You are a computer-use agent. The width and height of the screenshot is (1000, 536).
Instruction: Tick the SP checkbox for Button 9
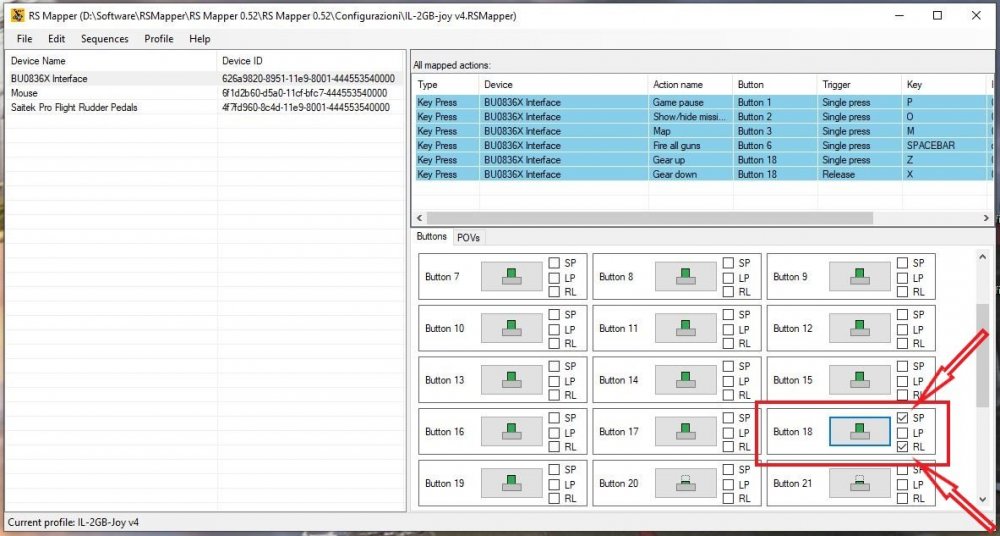tap(903, 263)
